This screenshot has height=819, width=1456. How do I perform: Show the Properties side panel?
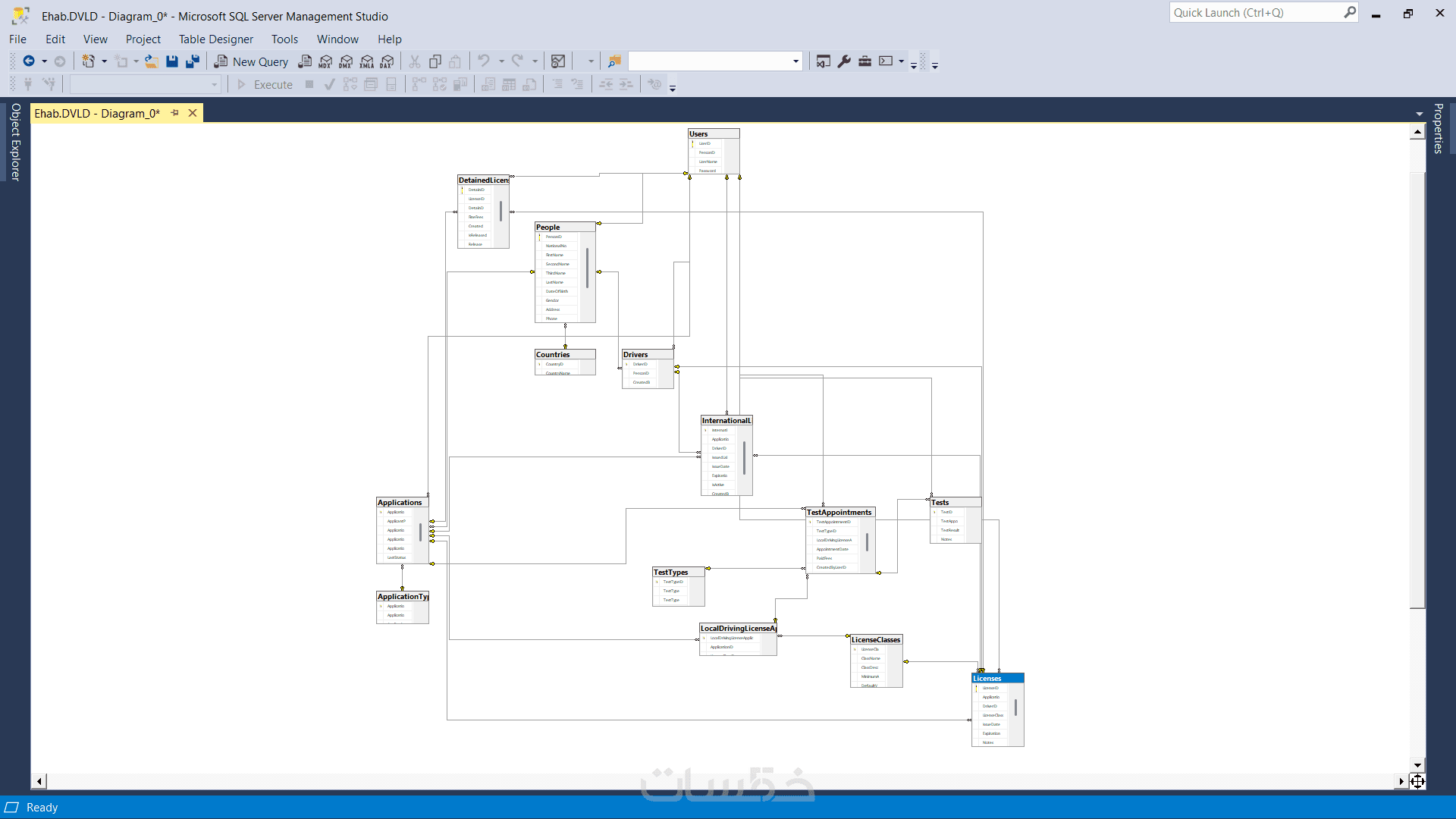click(1438, 129)
